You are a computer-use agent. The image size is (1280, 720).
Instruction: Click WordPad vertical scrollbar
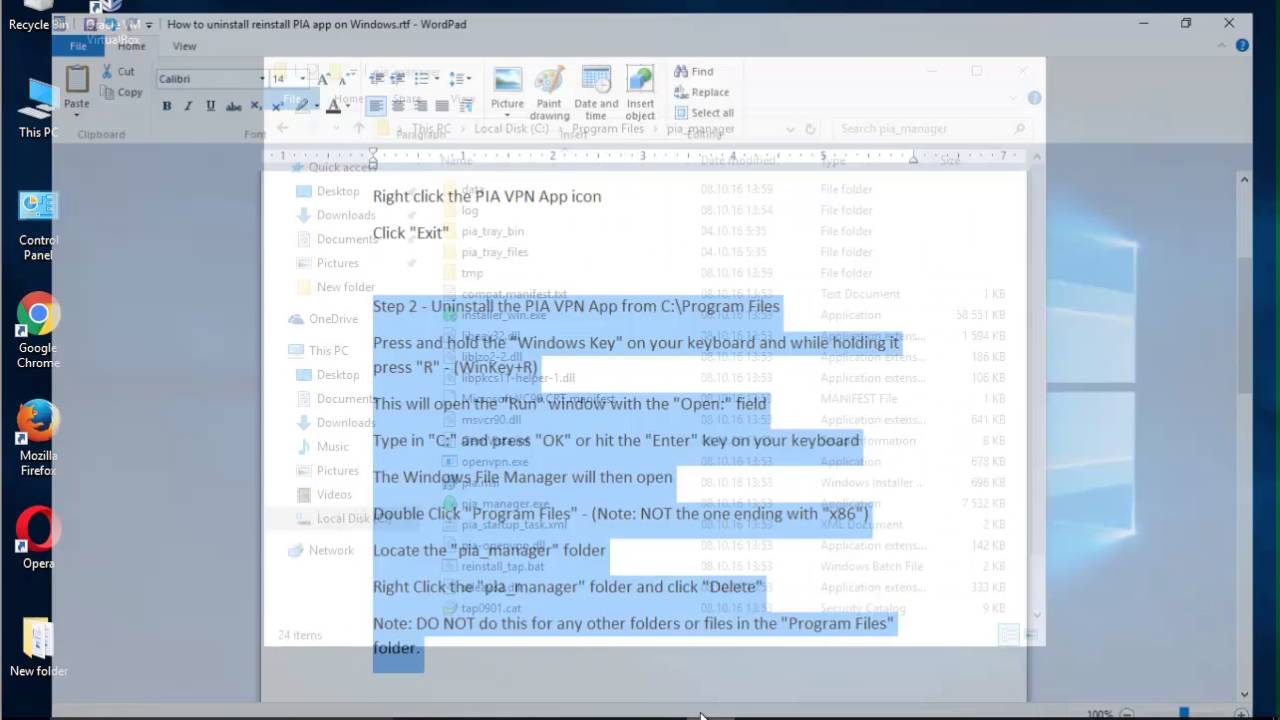pos(1245,436)
